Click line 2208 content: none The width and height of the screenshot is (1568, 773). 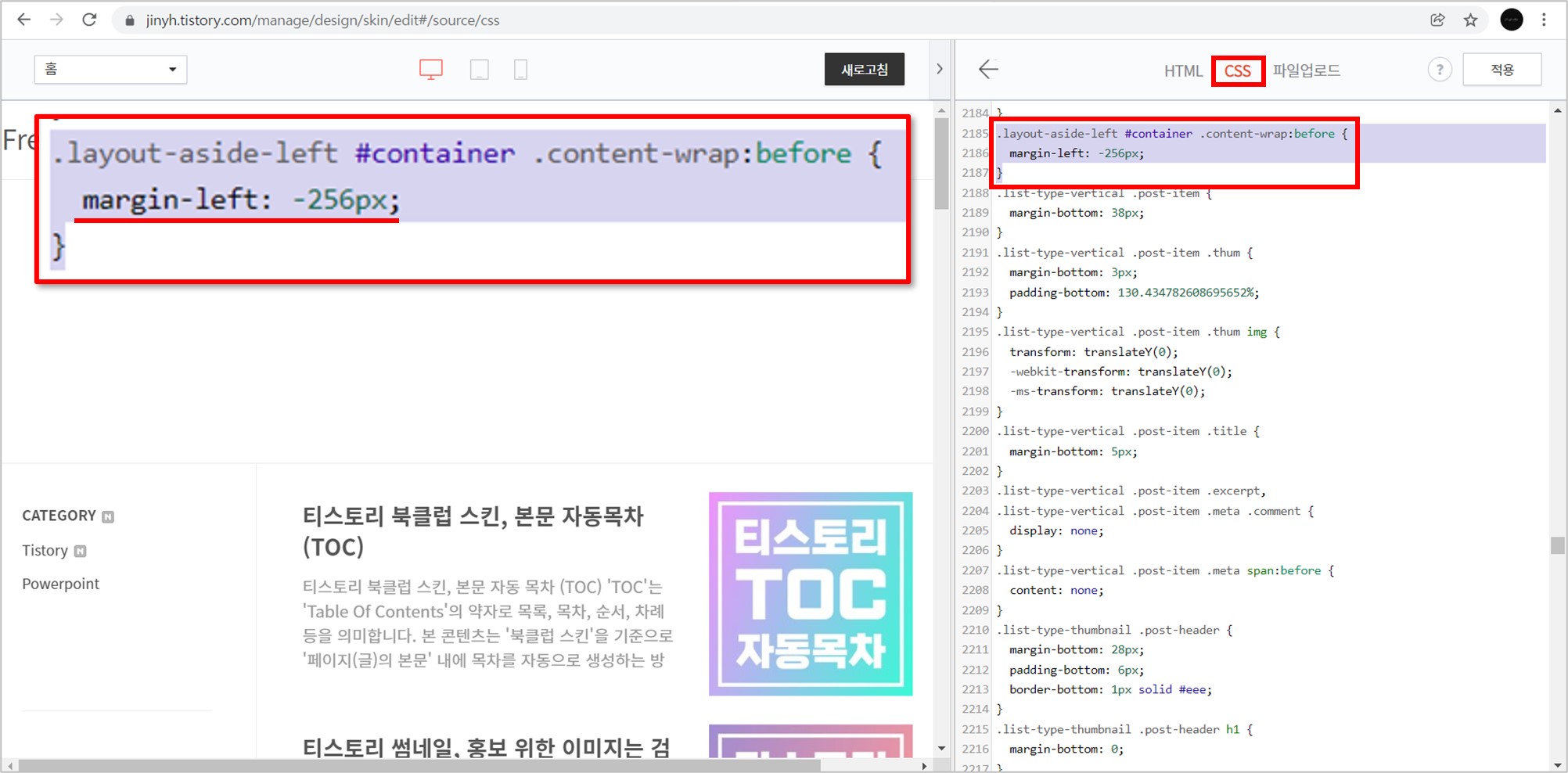pyautogui.click(x=1056, y=590)
